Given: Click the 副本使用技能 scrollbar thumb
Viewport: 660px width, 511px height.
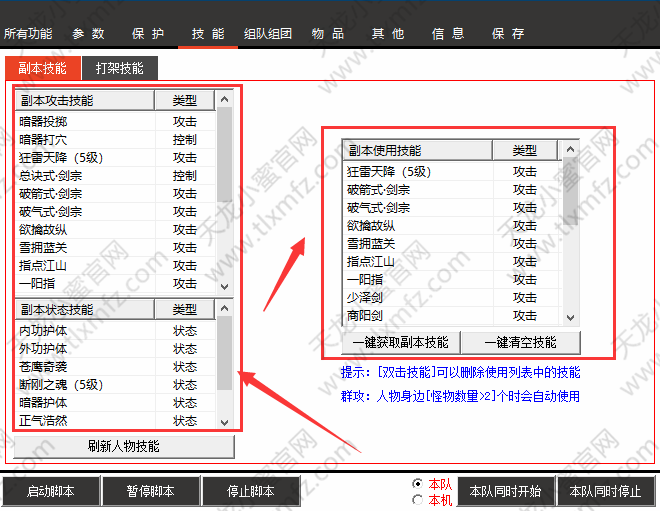Looking at the screenshot, I should pos(570,192).
